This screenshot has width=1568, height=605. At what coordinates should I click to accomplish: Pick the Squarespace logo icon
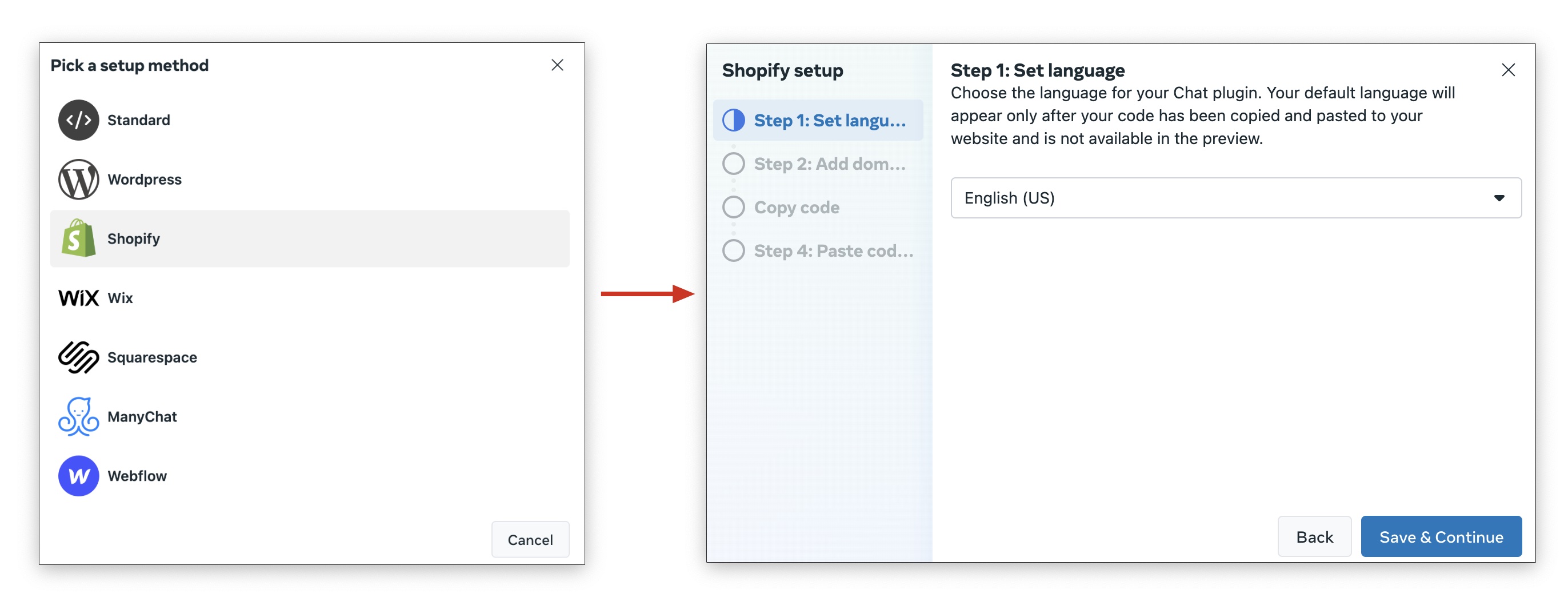[x=78, y=357]
